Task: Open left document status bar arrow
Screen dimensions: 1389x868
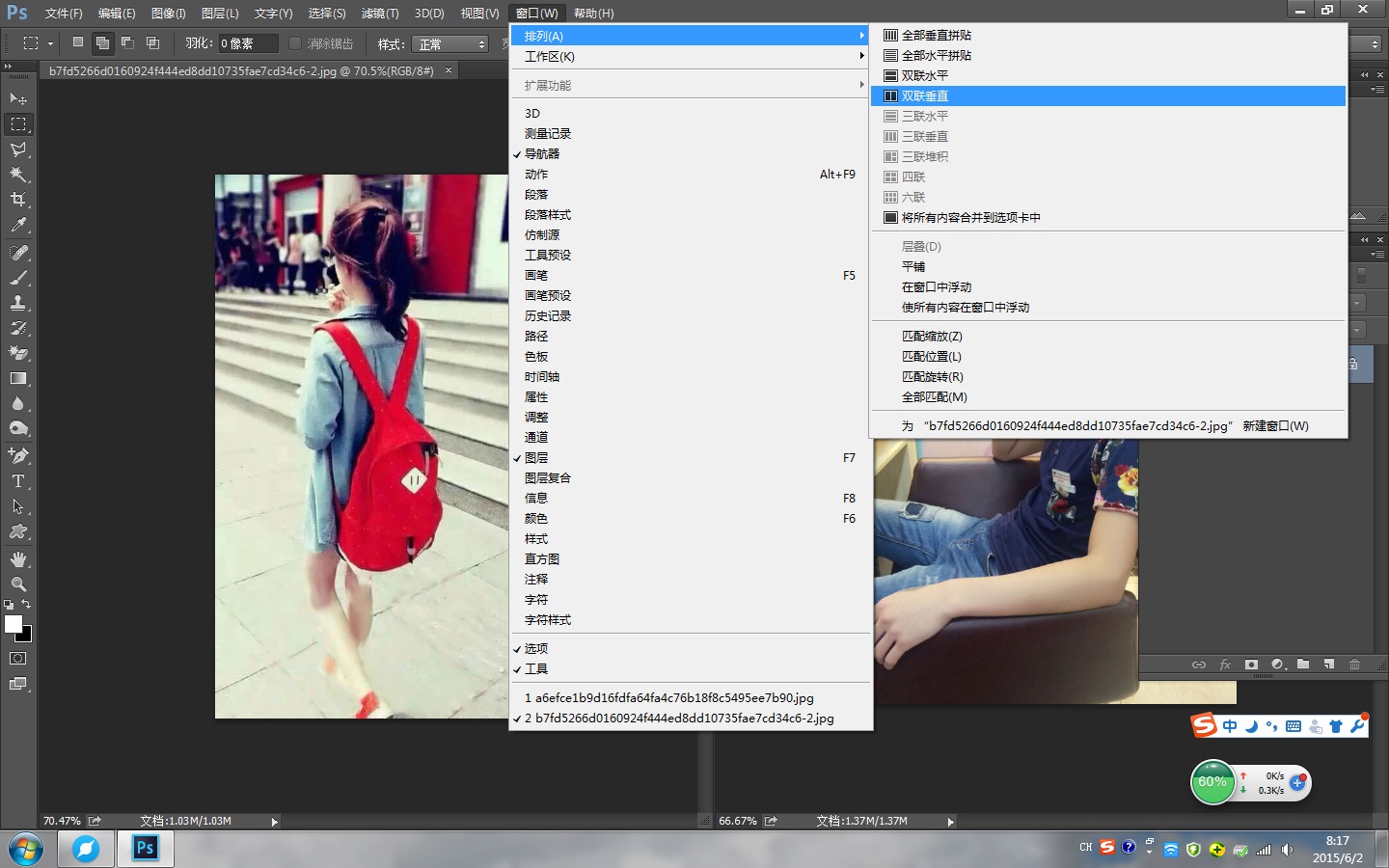Action: coord(275,822)
